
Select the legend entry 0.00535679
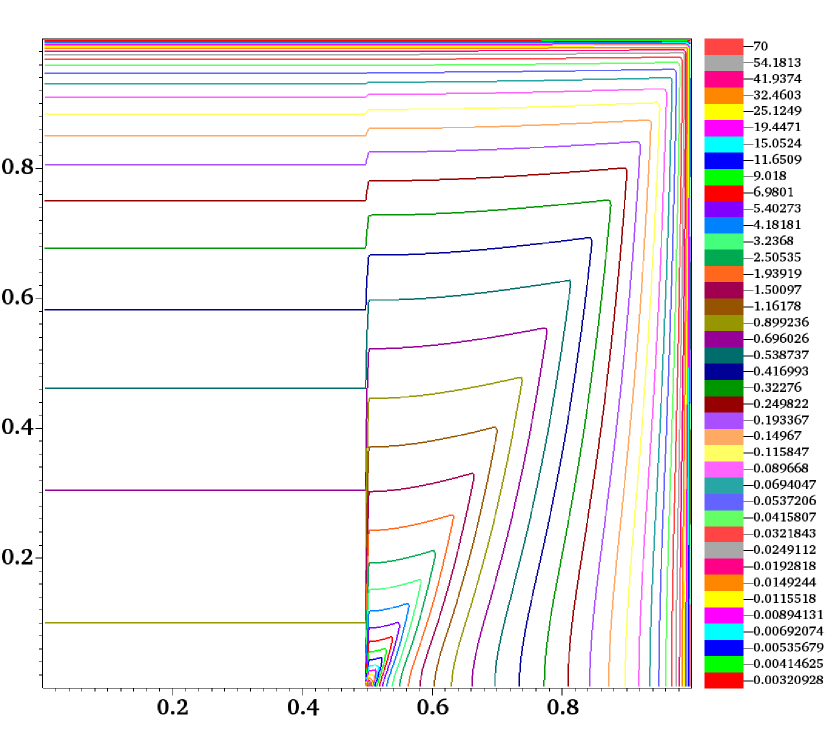[x=788, y=648]
